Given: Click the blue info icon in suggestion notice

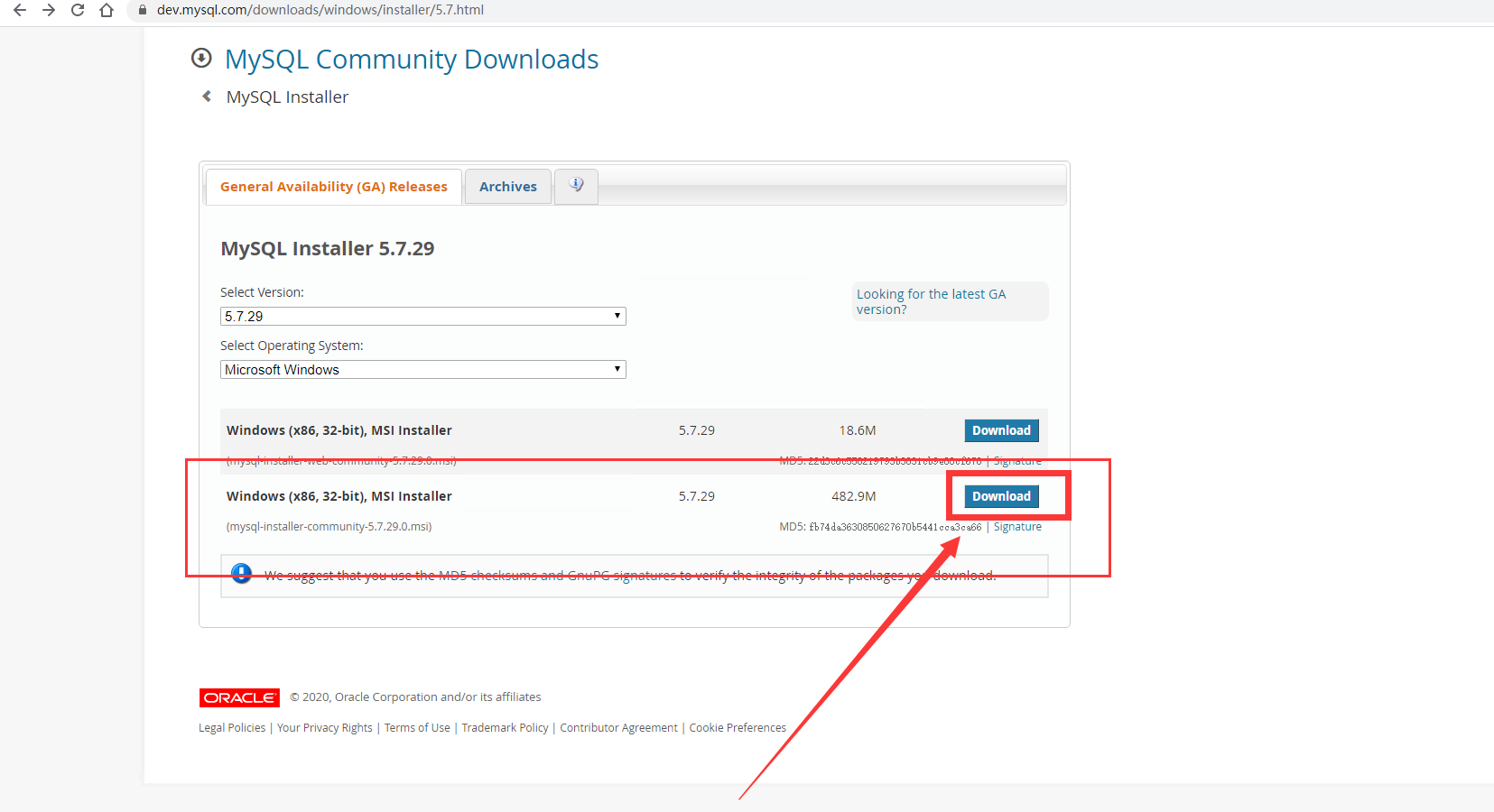Looking at the screenshot, I should point(241,574).
